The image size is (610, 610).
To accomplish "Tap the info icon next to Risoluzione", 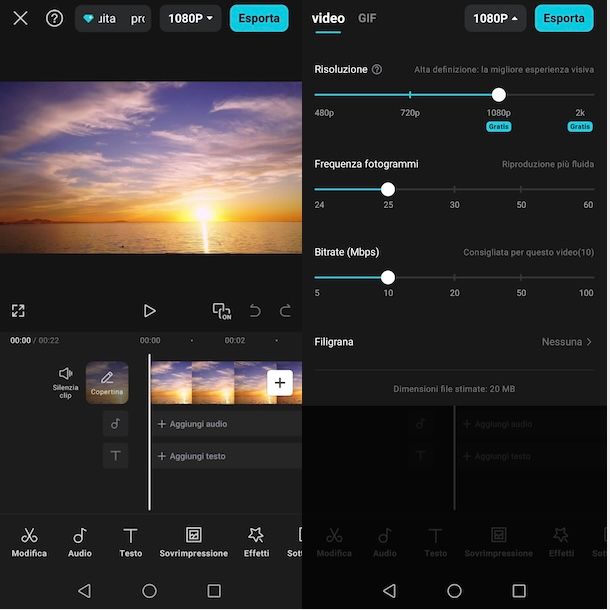I will (x=377, y=69).
